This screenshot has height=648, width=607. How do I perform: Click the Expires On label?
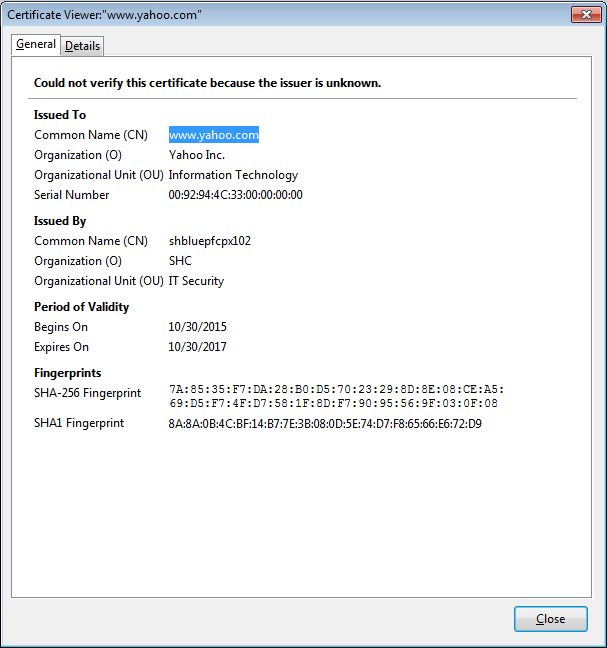(61, 347)
